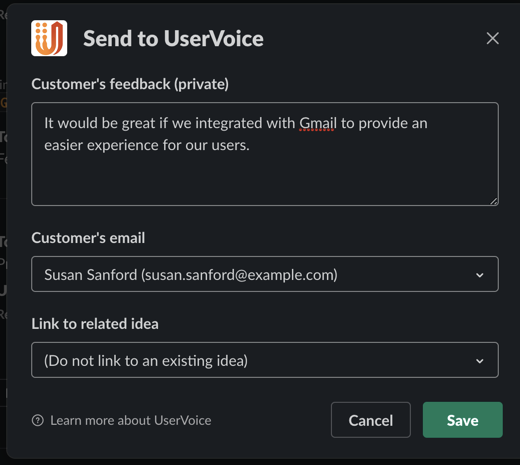This screenshot has width=520, height=465.
Task: Expand the Customer's email chevron arrow
Action: [x=480, y=275]
